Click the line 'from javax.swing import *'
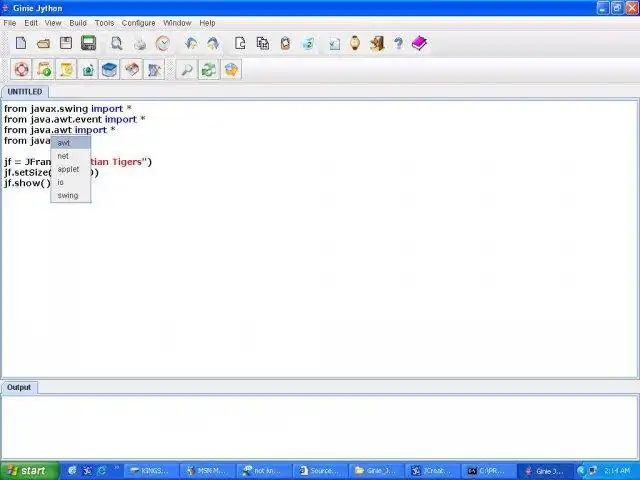The image size is (640, 480). point(68,109)
